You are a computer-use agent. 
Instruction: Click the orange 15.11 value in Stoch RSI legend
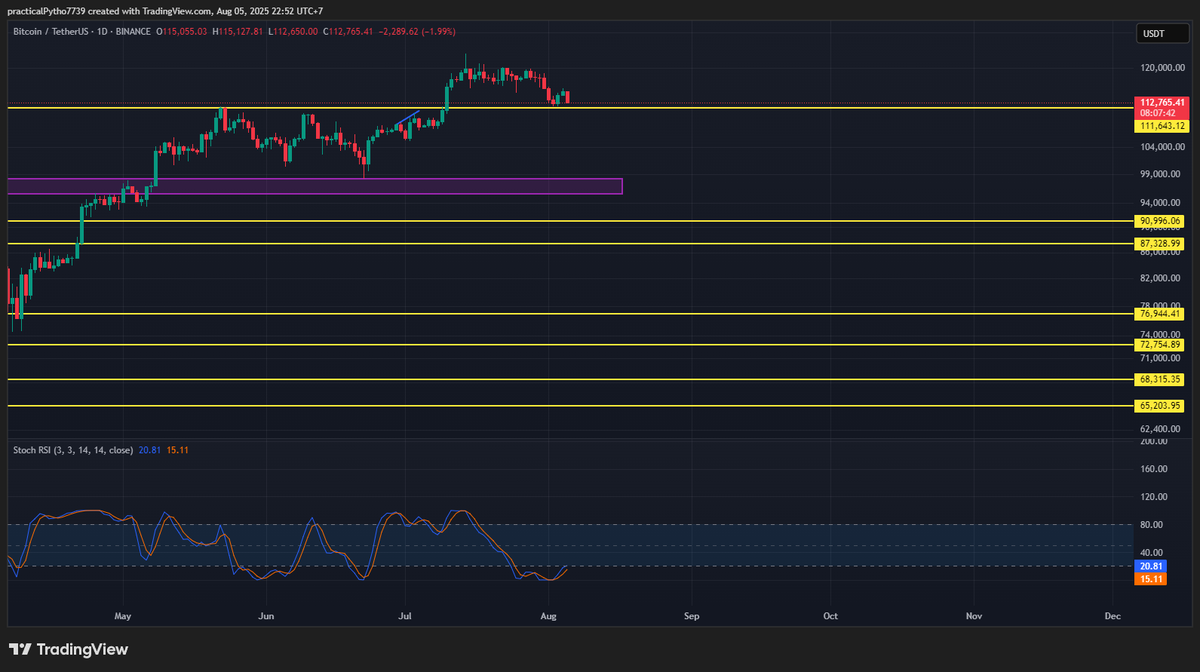point(177,450)
